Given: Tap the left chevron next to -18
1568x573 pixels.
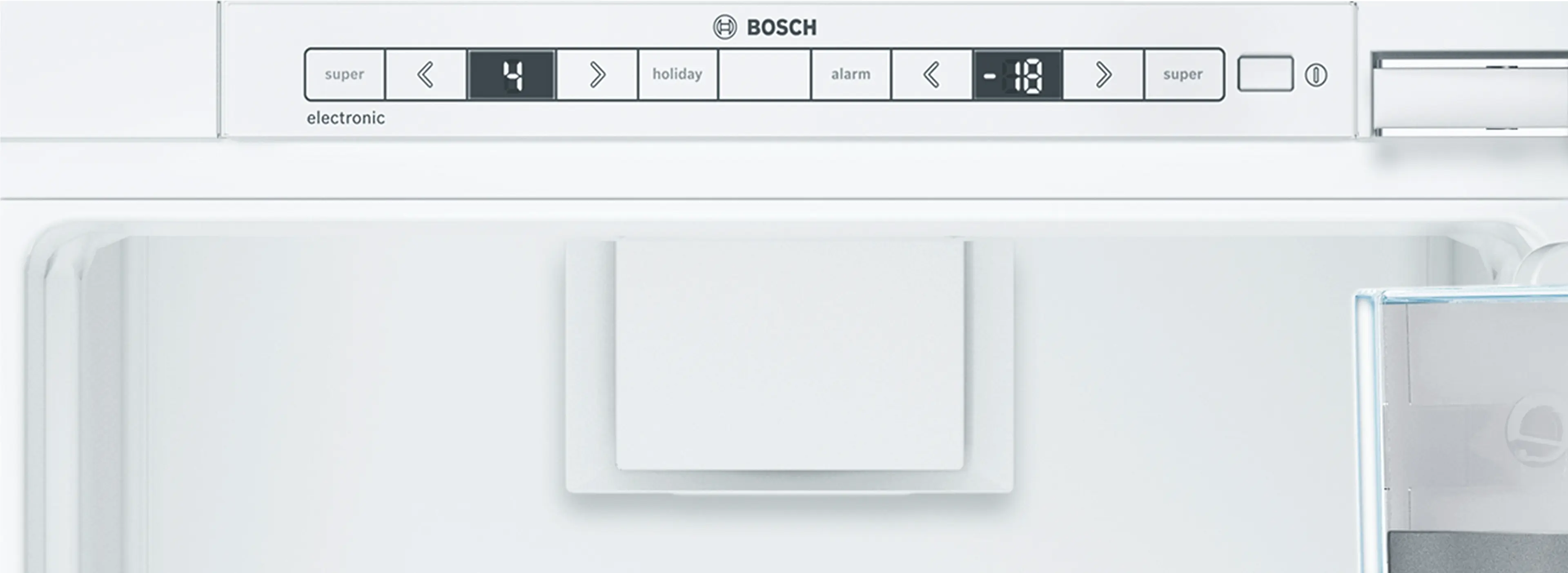Looking at the screenshot, I should [x=931, y=74].
